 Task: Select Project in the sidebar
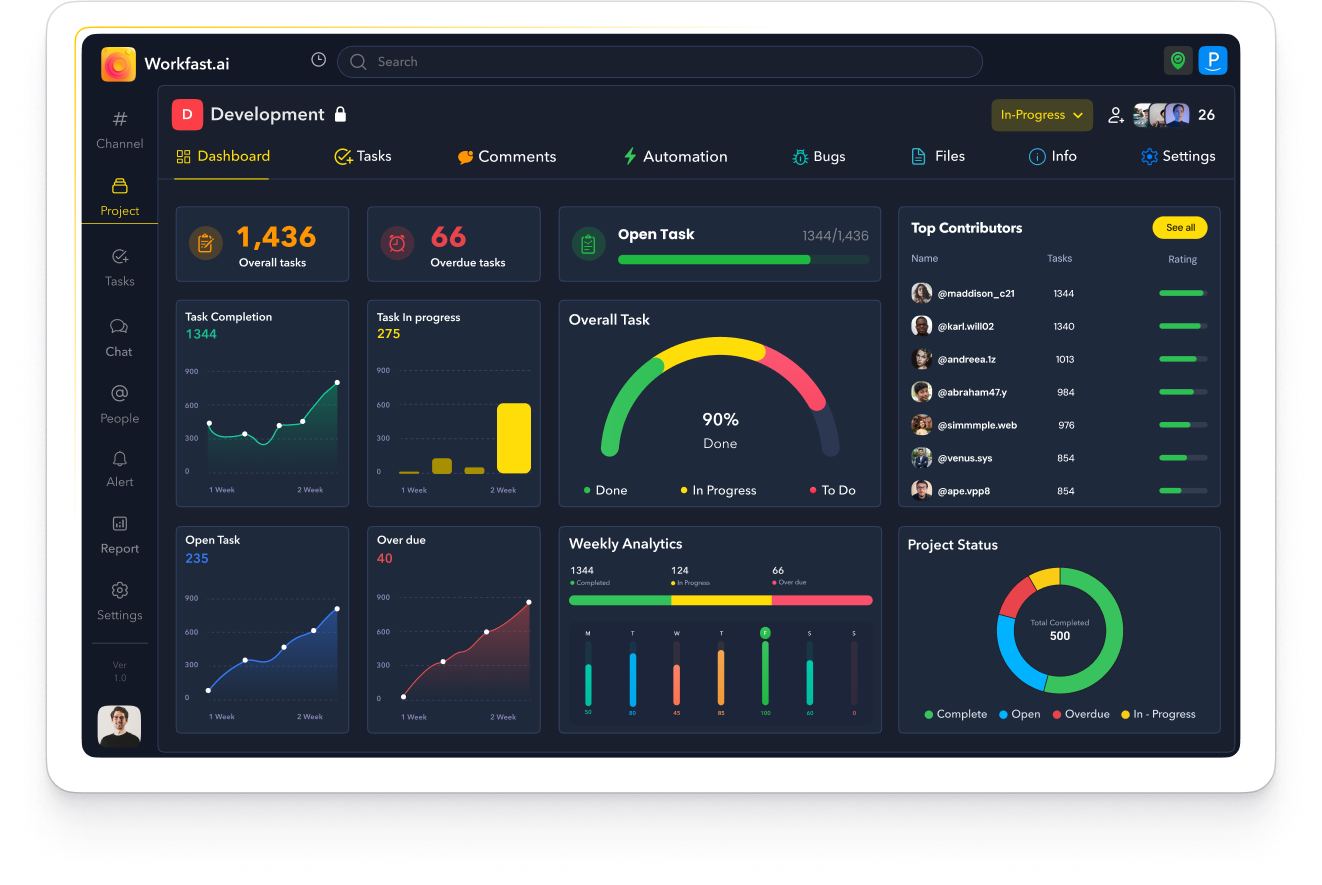click(x=120, y=197)
